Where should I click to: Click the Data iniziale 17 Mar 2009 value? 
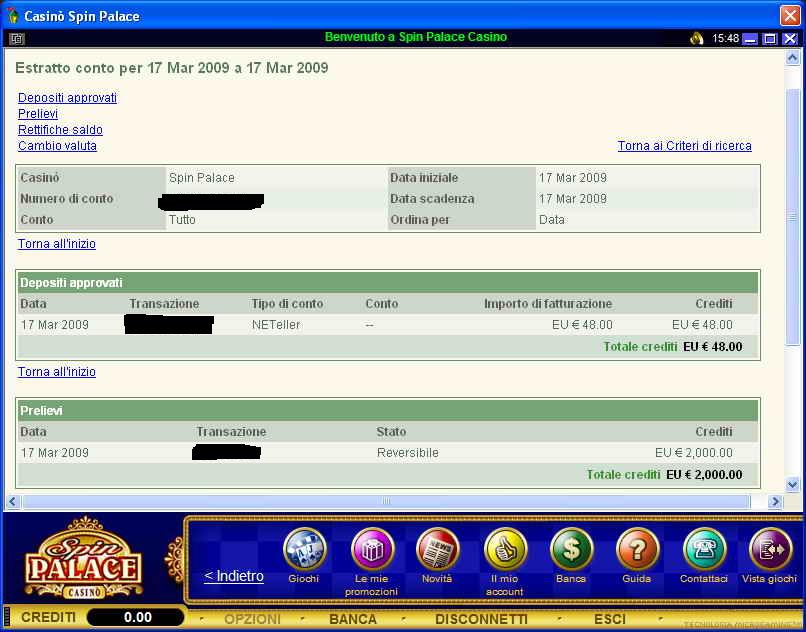[x=573, y=177]
